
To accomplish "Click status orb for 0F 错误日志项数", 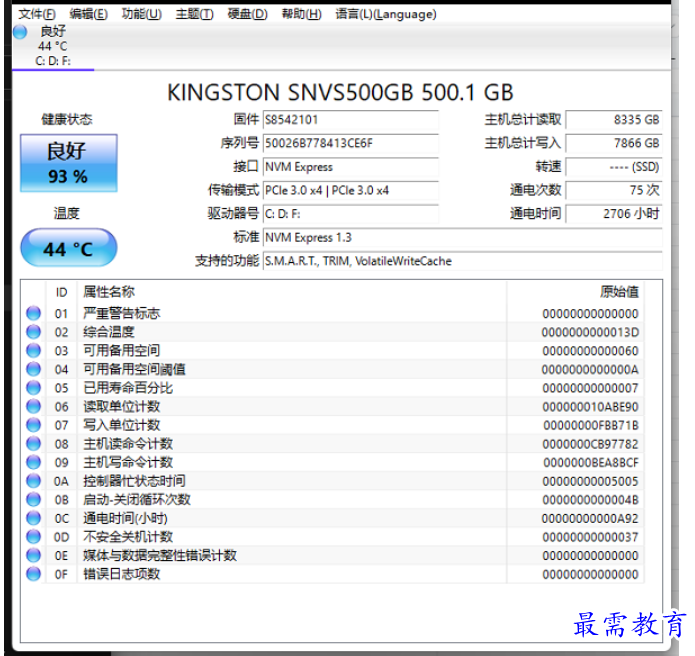I will tap(33, 574).
